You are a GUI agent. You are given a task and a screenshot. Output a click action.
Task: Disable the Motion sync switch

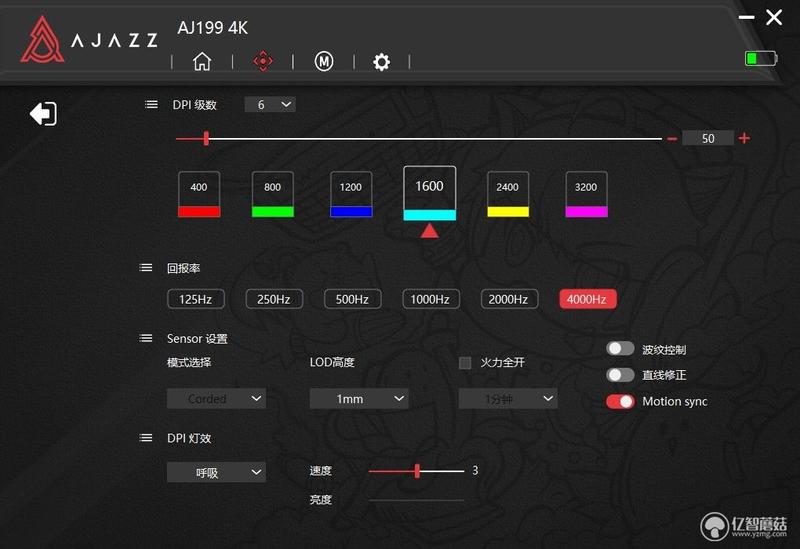tap(620, 401)
